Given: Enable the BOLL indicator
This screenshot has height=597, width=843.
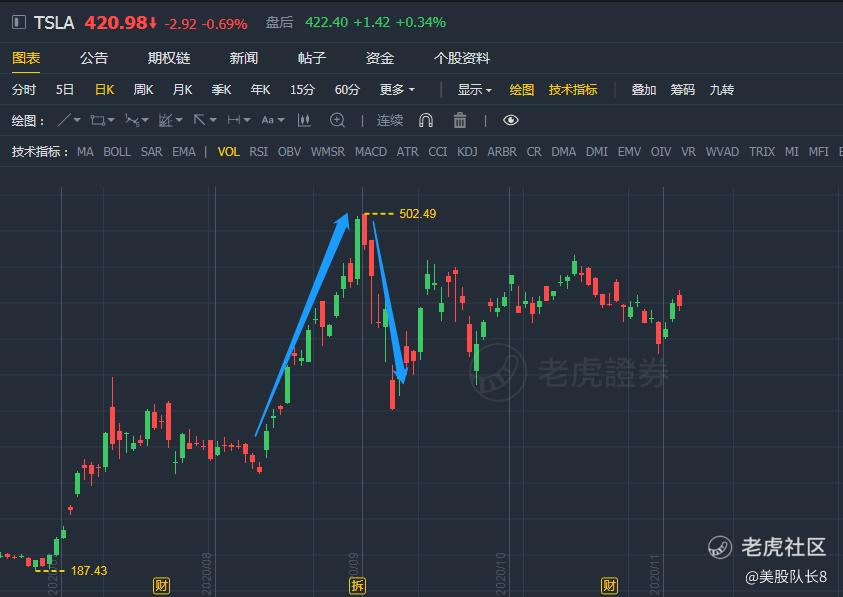Looking at the screenshot, I should click(x=117, y=152).
